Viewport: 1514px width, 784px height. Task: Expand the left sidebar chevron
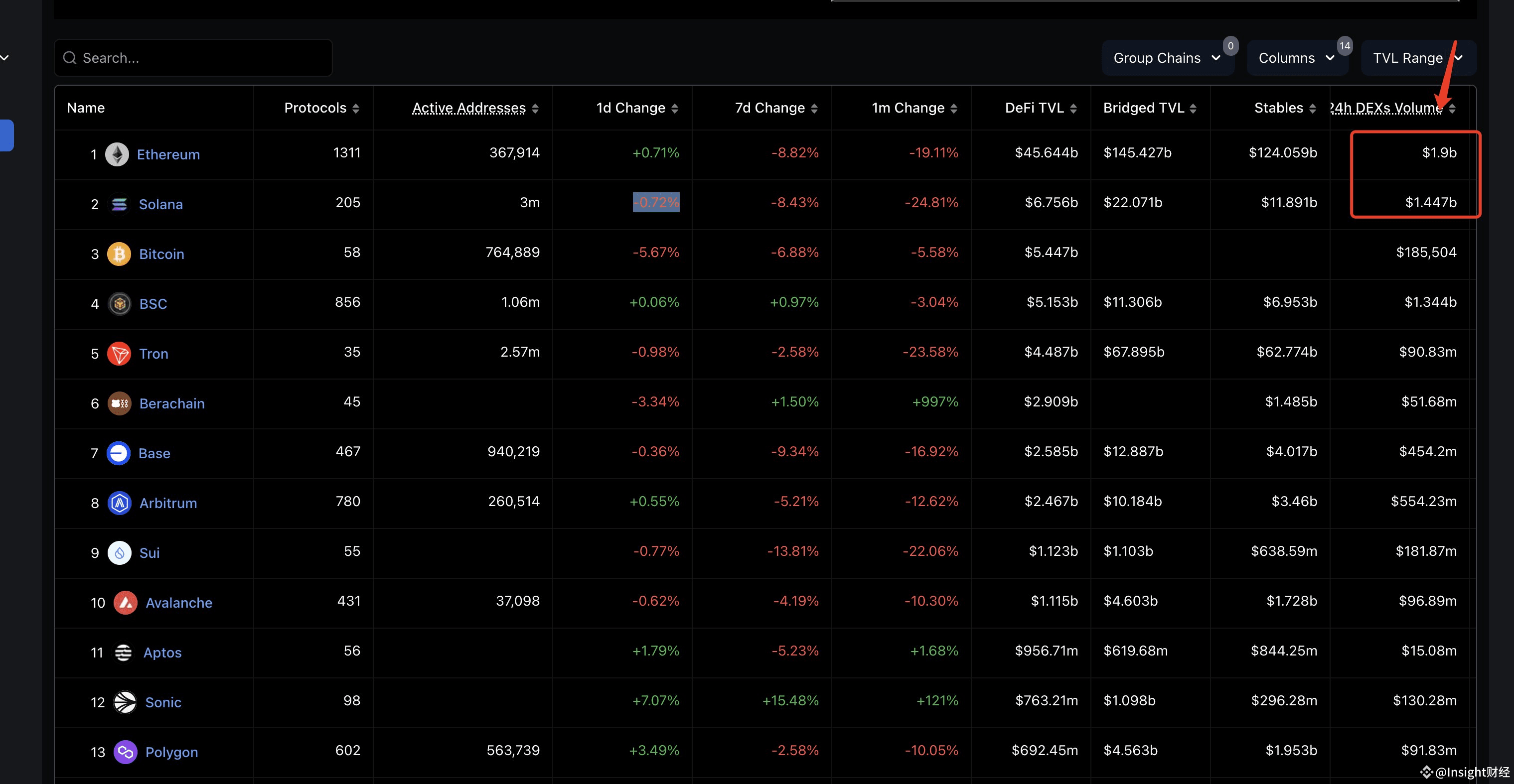click(x=4, y=58)
